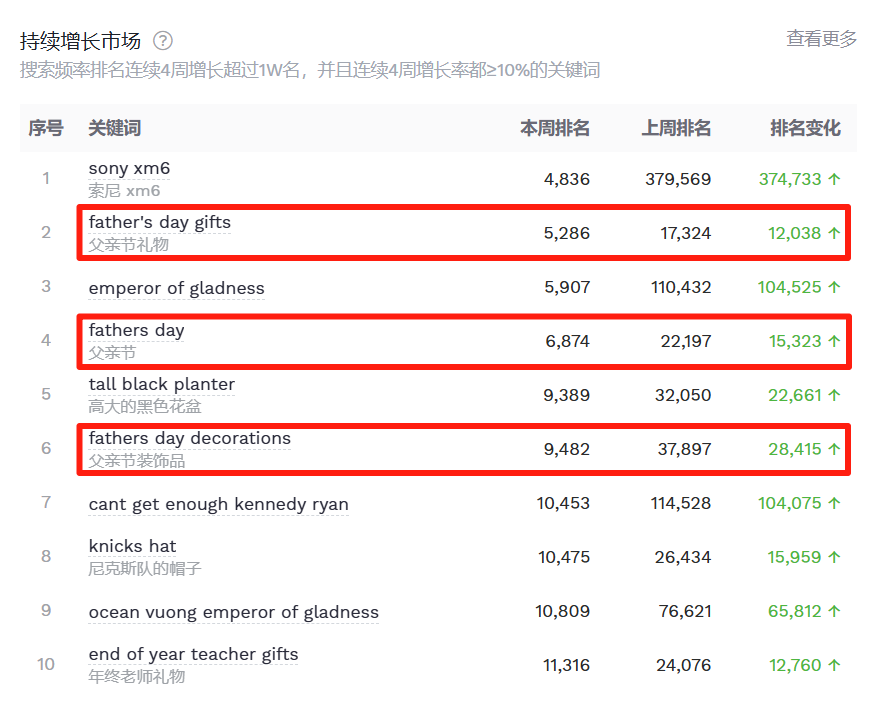882x714 pixels.
Task: Click this week's rank 9,389
Action: [566, 396]
